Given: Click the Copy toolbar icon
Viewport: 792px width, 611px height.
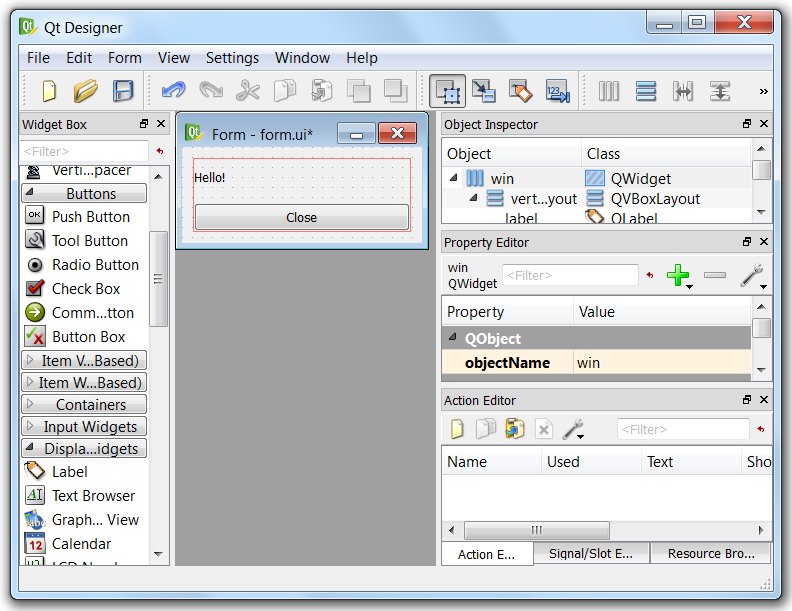Looking at the screenshot, I should (285, 91).
